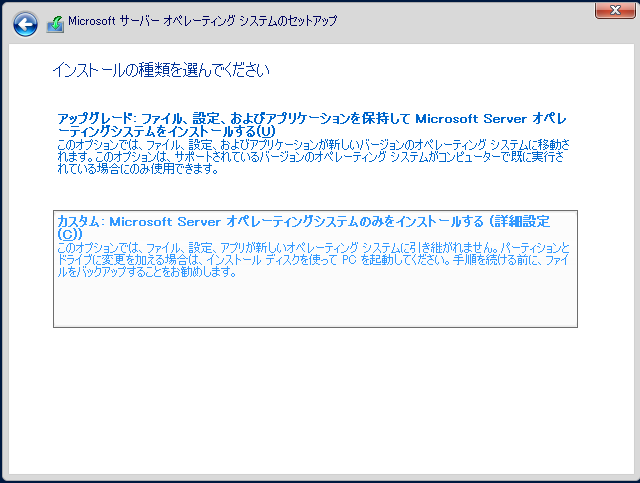Viewport: 640px width, 483px height.
Task: Choose the カスタム (C) installation option
Action: [315, 269]
